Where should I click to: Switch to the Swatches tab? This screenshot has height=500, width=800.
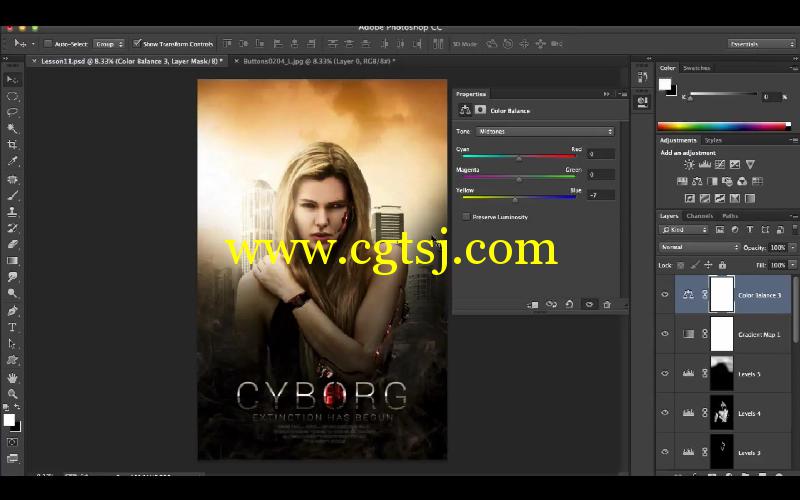(696, 68)
